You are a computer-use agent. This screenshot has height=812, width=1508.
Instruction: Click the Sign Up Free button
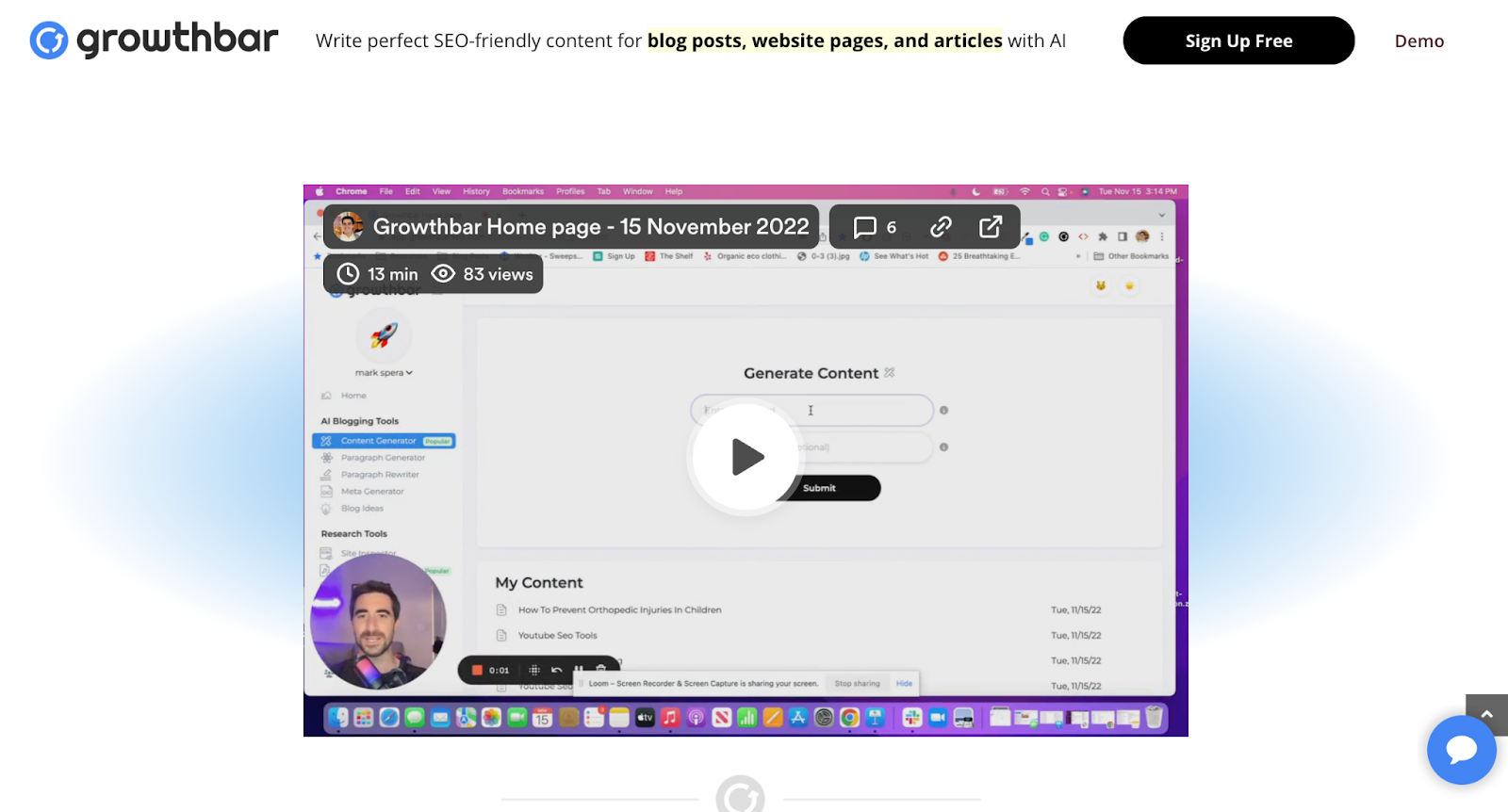pyautogui.click(x=1238, y=41)
